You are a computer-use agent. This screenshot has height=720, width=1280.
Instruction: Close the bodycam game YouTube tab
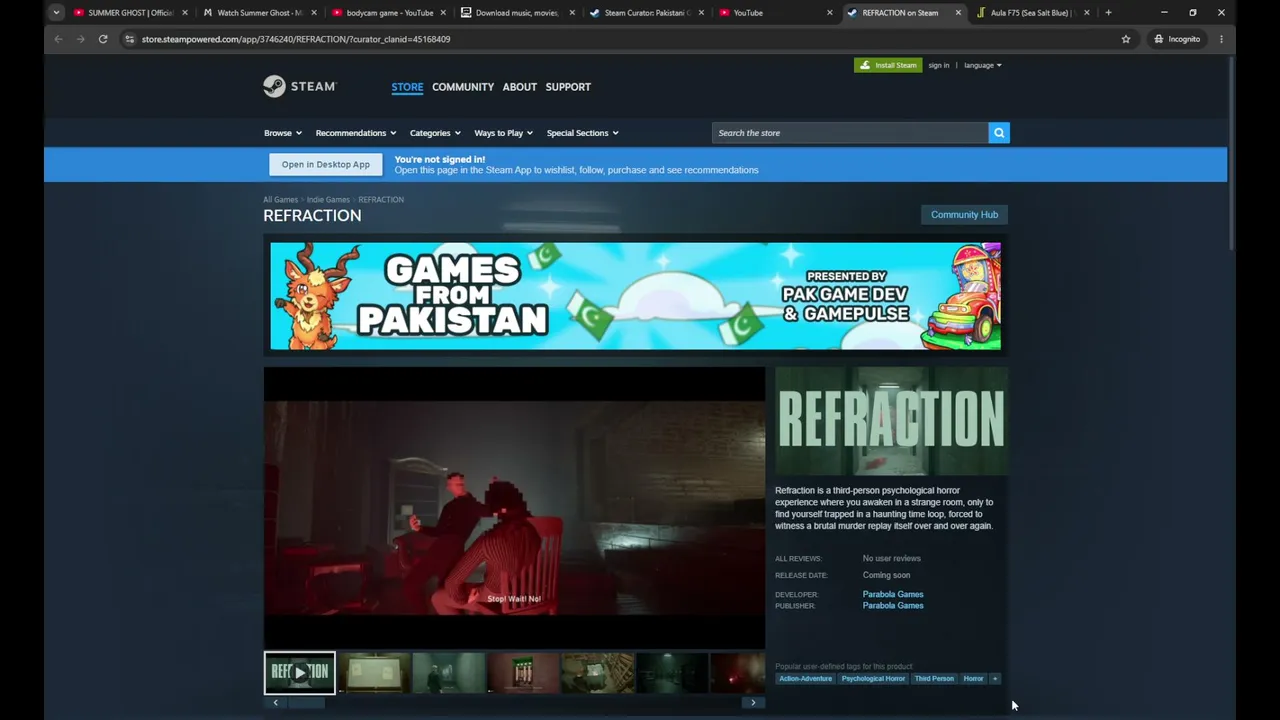pos(443,13)
